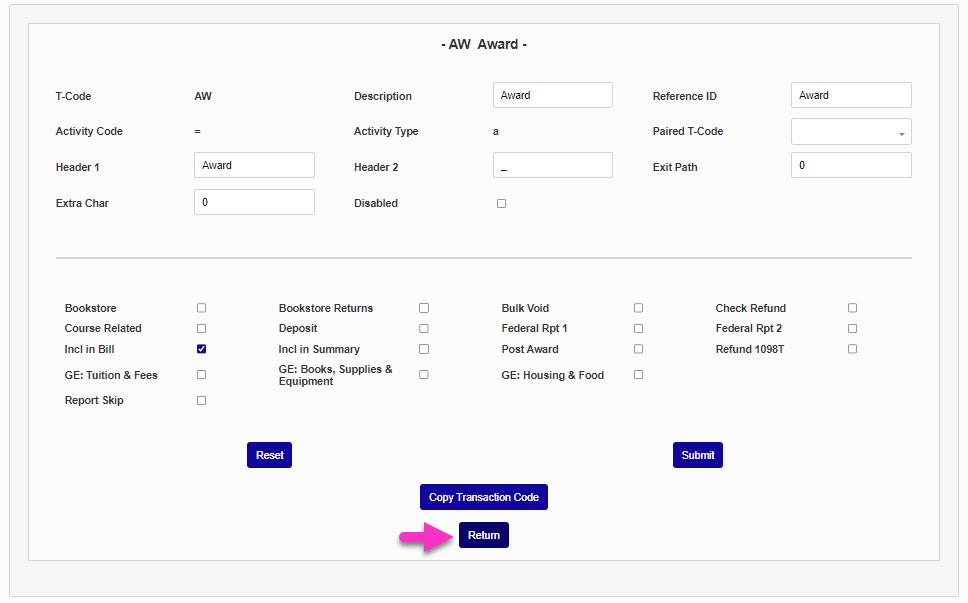This screenshot has width=968, height=603.
Task: Check the Bulk Void checkbox
Action: click(639, 308)
